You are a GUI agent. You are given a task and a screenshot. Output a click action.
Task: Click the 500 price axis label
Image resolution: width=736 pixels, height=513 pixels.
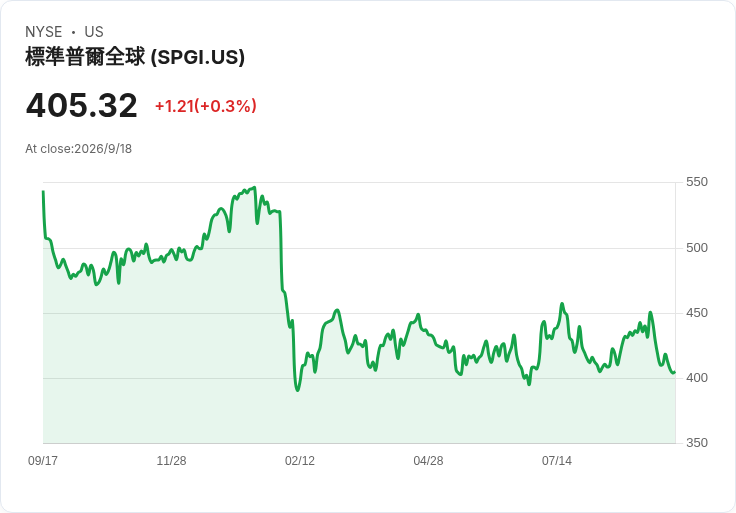coord(697,248)
